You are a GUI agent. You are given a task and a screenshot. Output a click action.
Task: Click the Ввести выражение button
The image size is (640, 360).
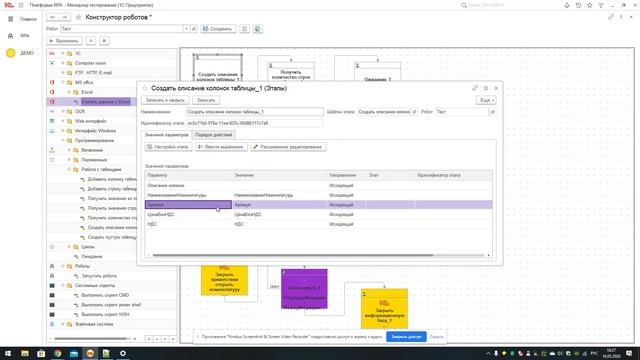coord(221,147)
